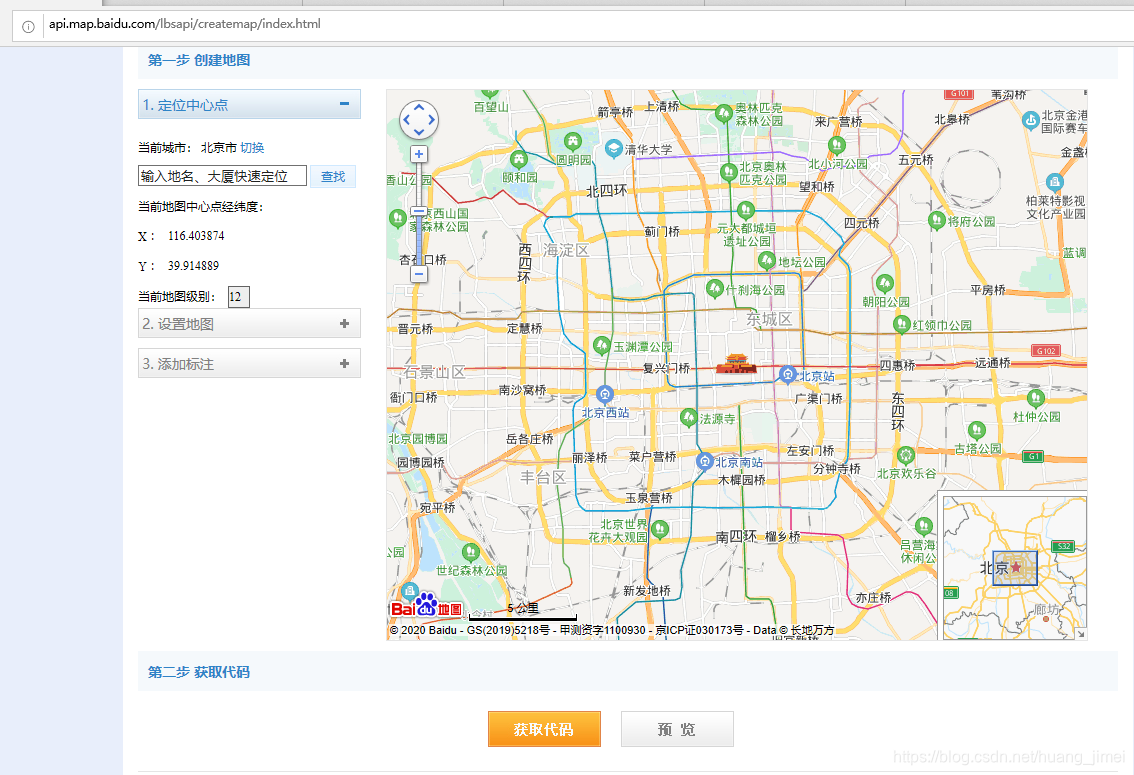
Task: Click the 世纪森林公园 marker icon
Action: click(471, 553)
